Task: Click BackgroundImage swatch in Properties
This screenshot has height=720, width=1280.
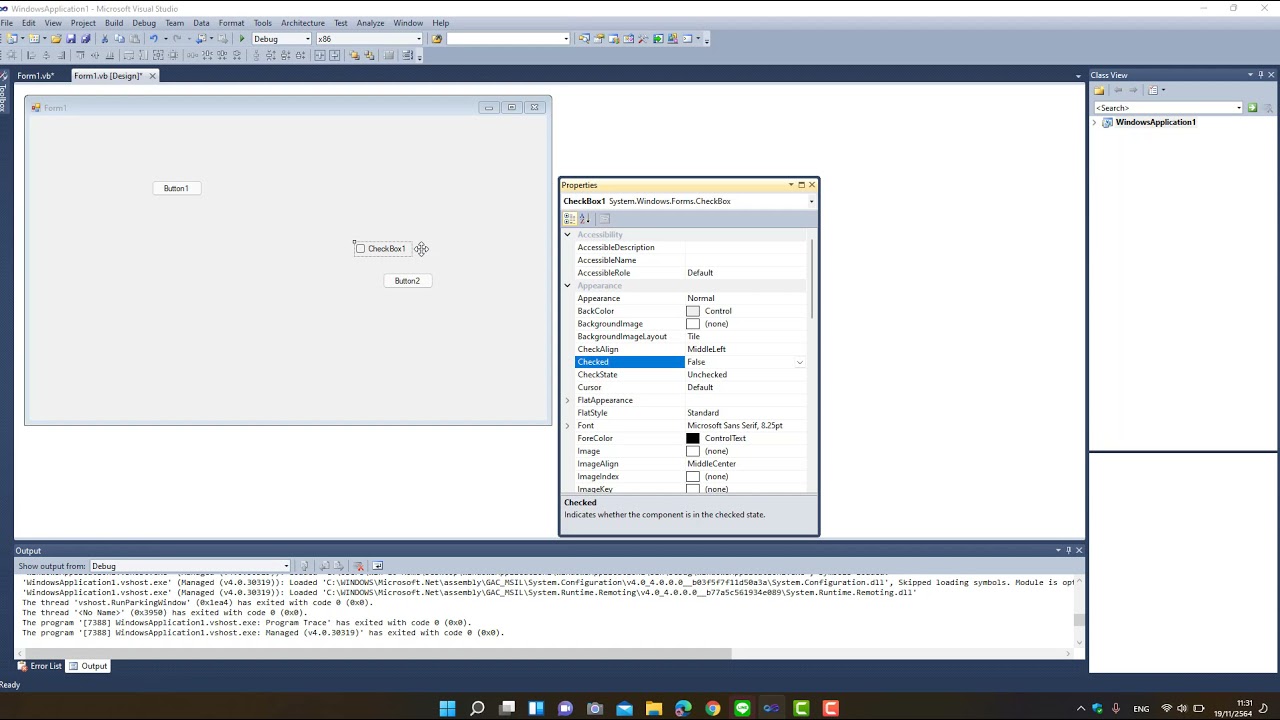Action: pos(693,324)
